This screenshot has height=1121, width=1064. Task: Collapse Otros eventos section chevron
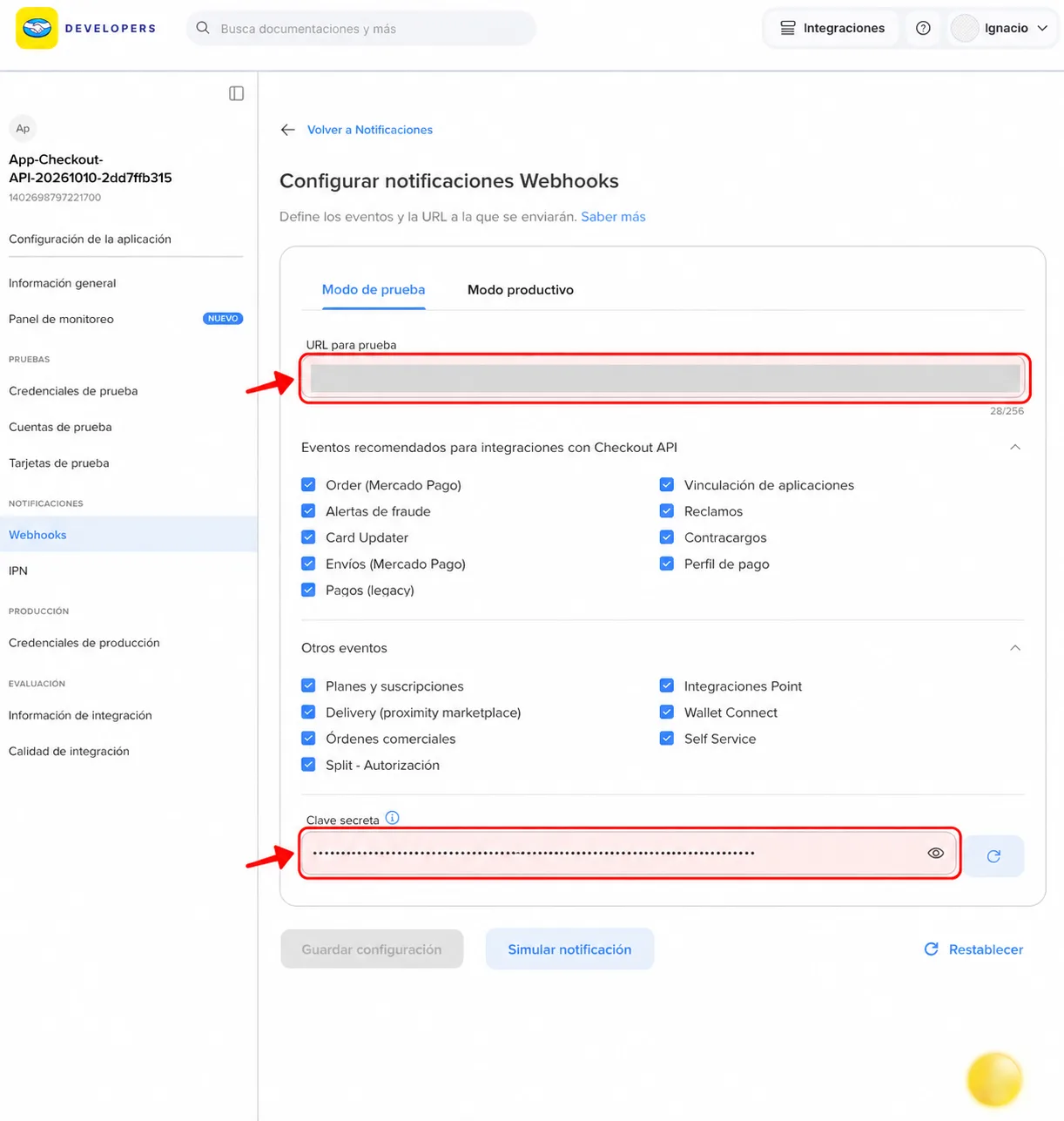(1014, 648)
